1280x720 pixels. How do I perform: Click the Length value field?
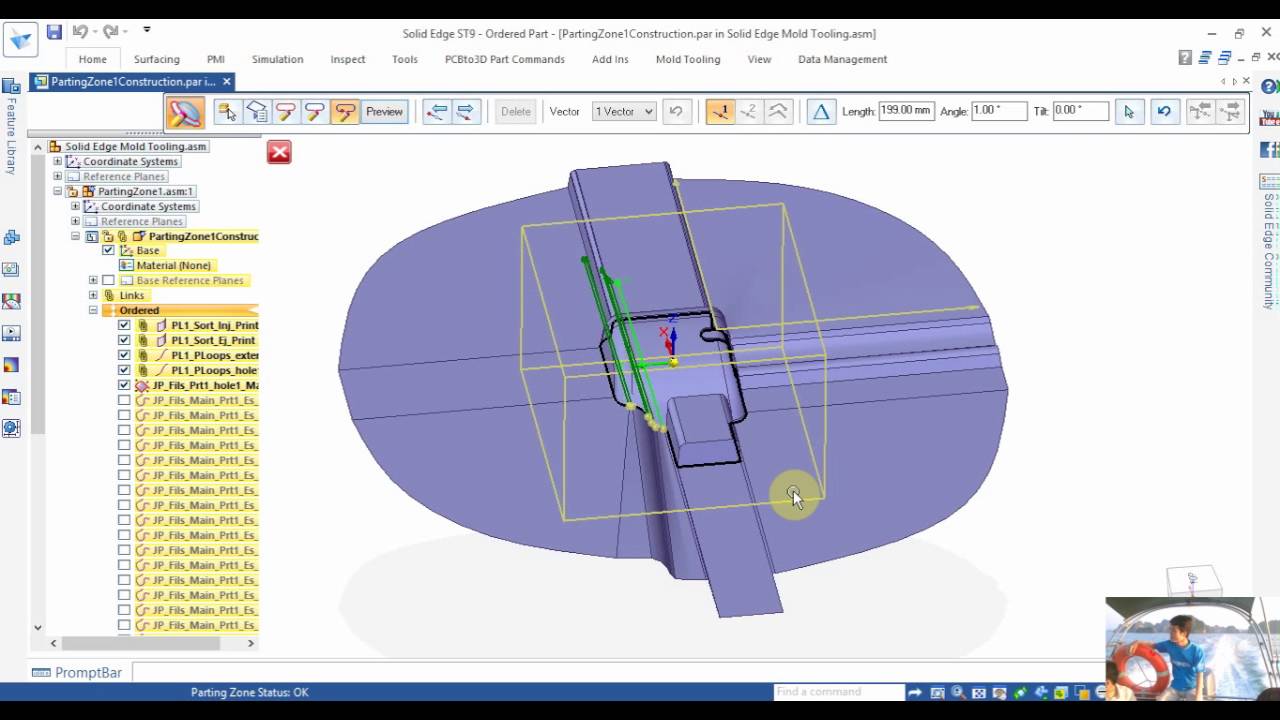[906, 111]
